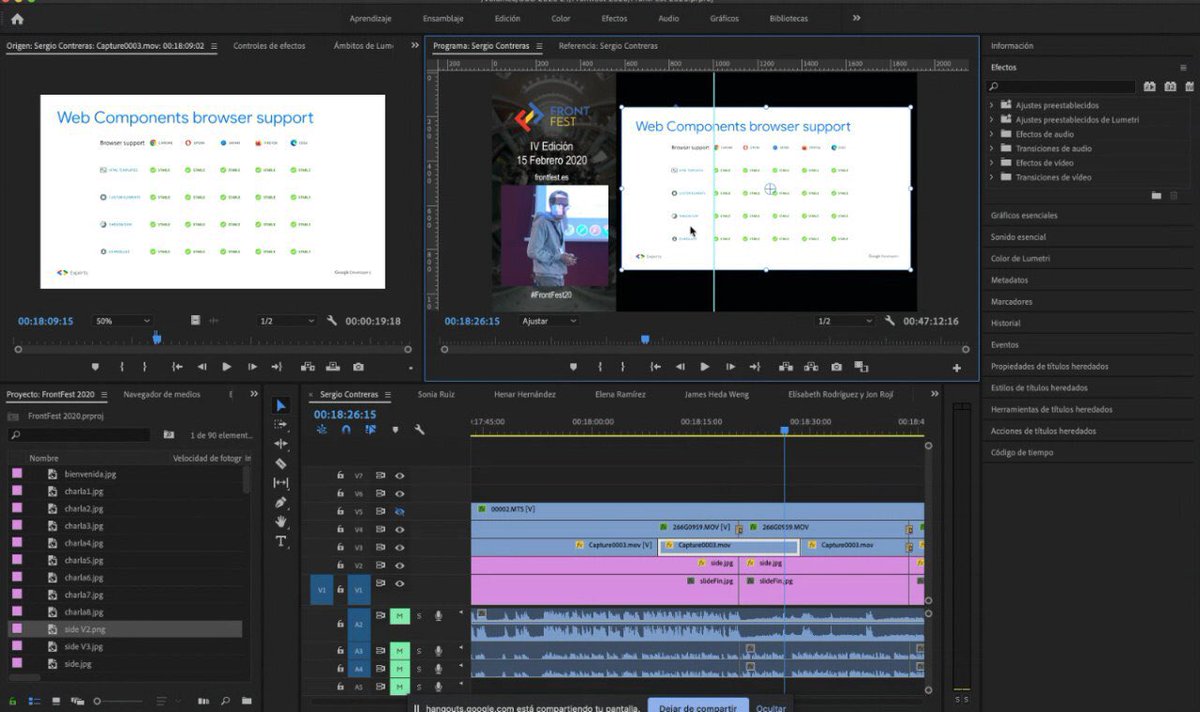
Task: Select the Selection arrow tool
Action: [x=281, y=405]
